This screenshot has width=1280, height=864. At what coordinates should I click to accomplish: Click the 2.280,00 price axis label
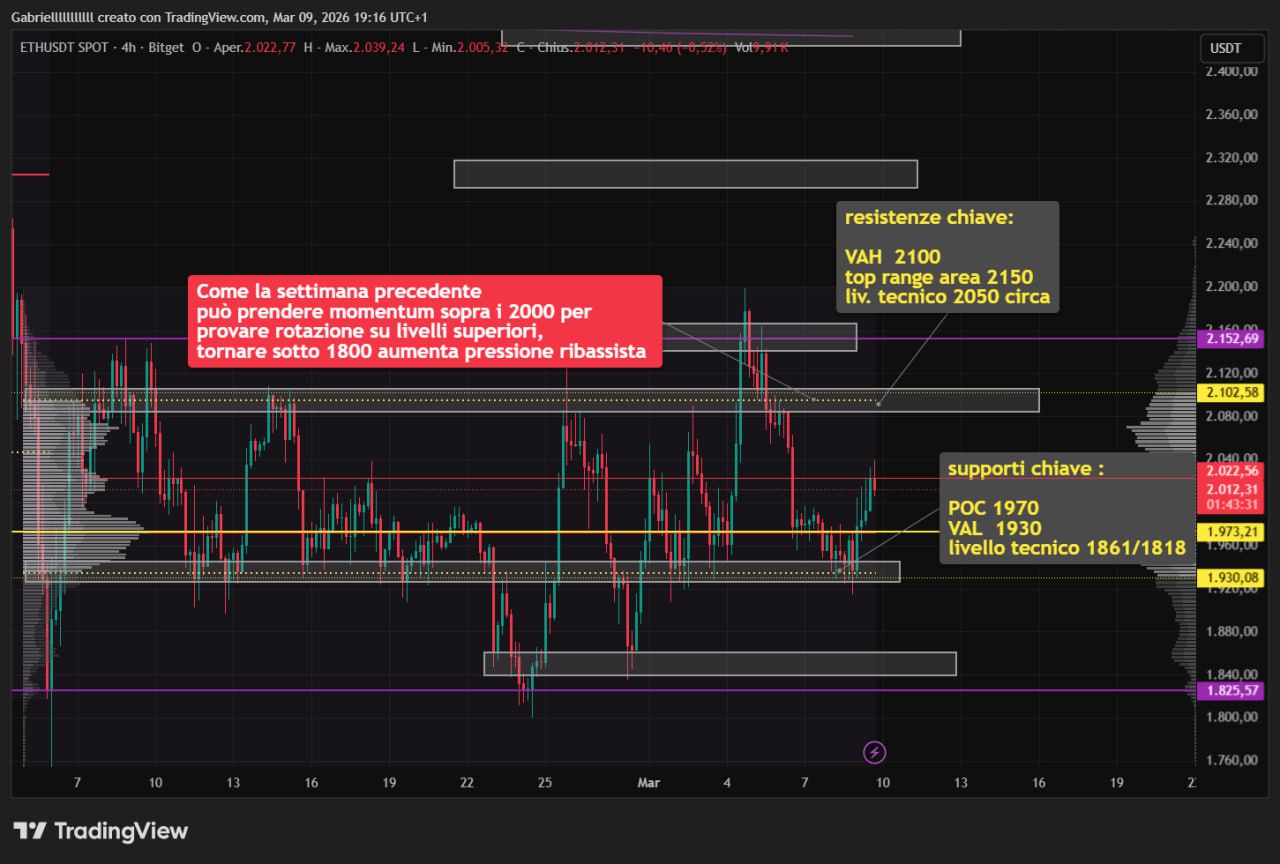pos(1229,201)
